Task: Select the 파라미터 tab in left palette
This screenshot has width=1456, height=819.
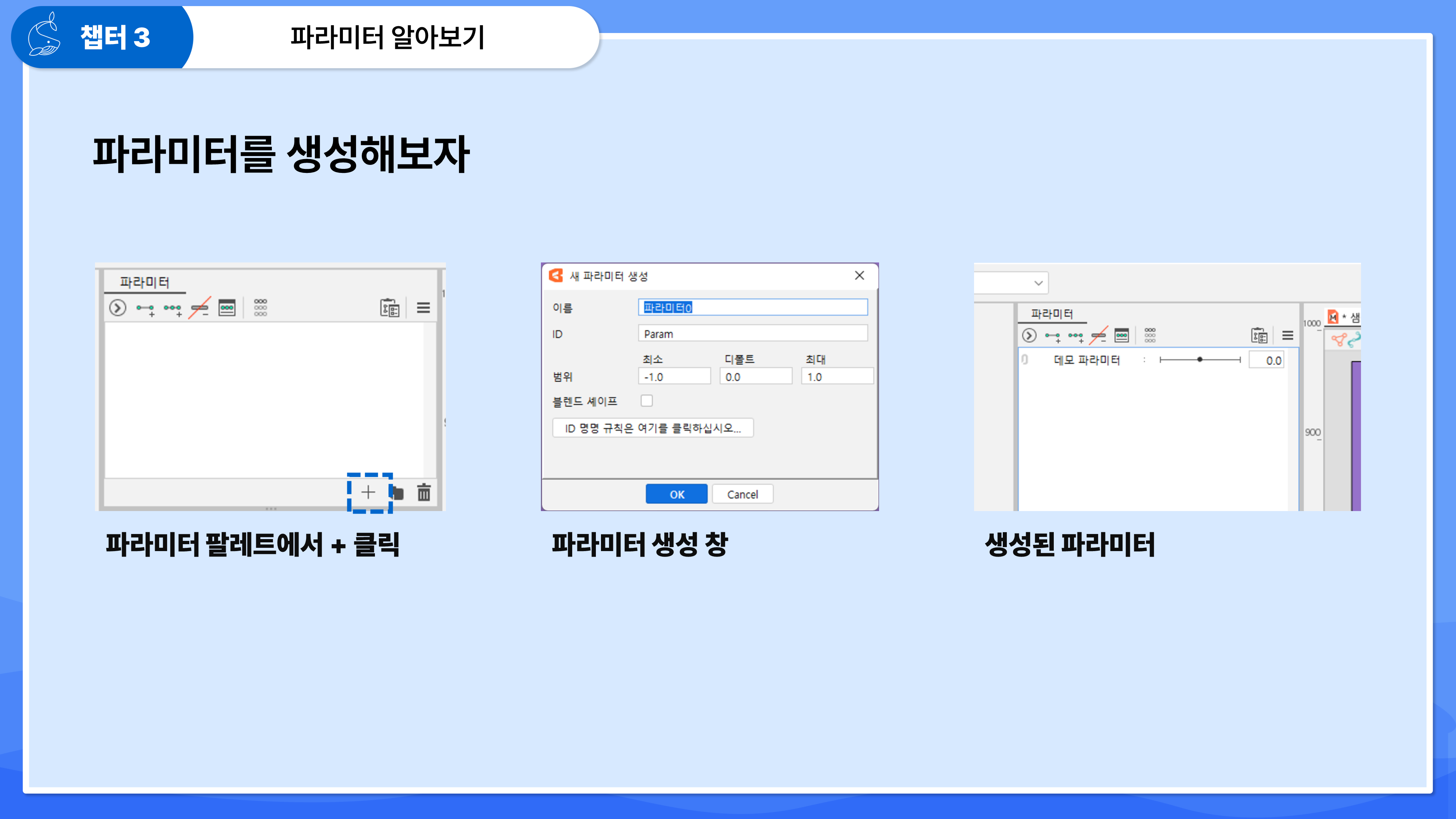Action: pos(145,282)
